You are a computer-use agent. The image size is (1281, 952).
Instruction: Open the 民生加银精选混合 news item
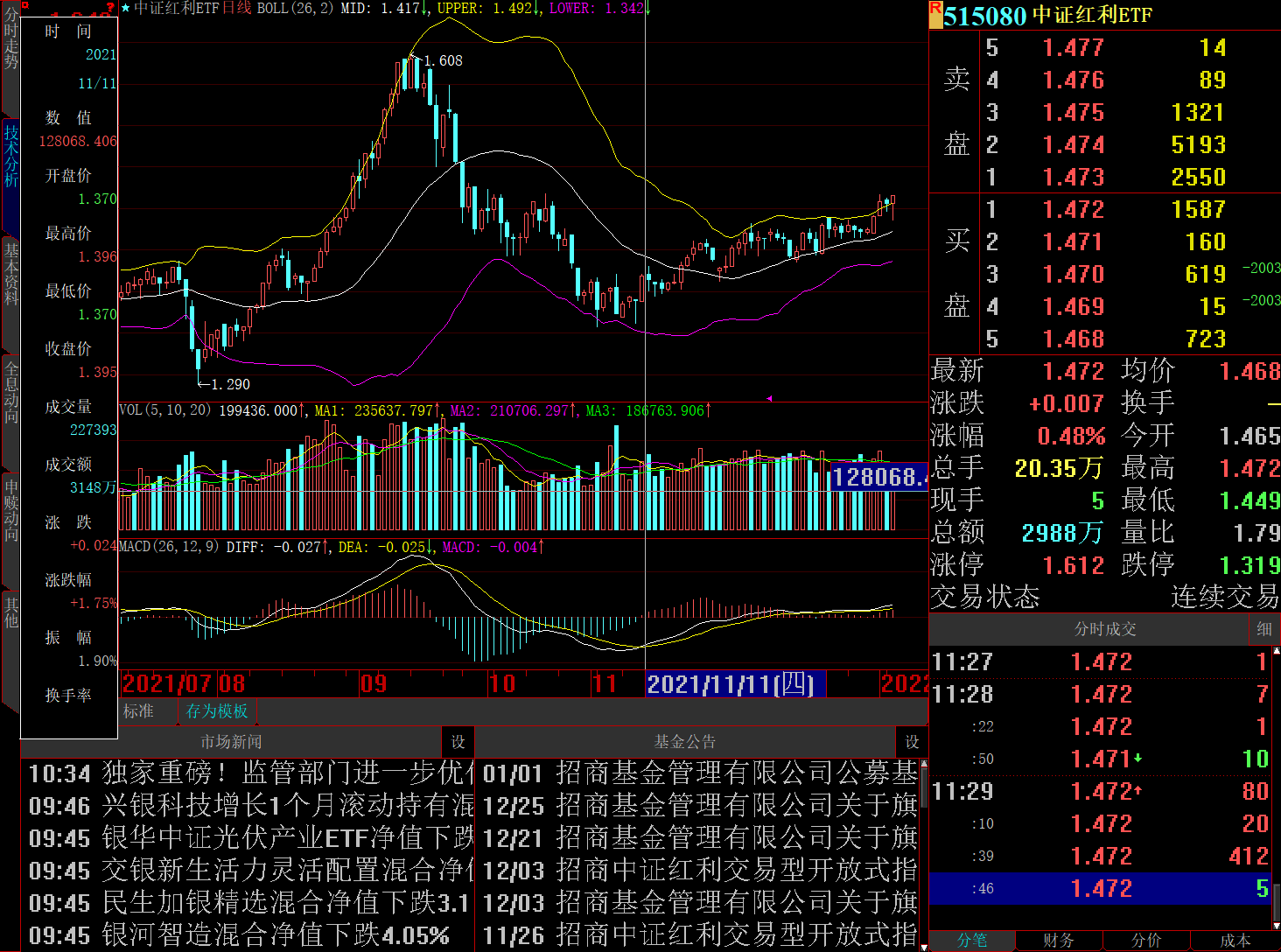click(x=248, y=903)
